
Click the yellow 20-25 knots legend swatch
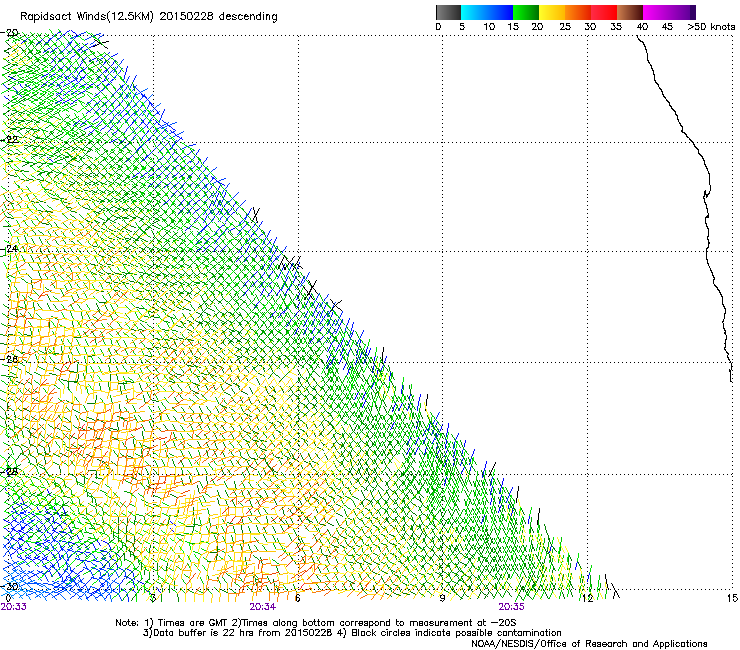(552, 12)
